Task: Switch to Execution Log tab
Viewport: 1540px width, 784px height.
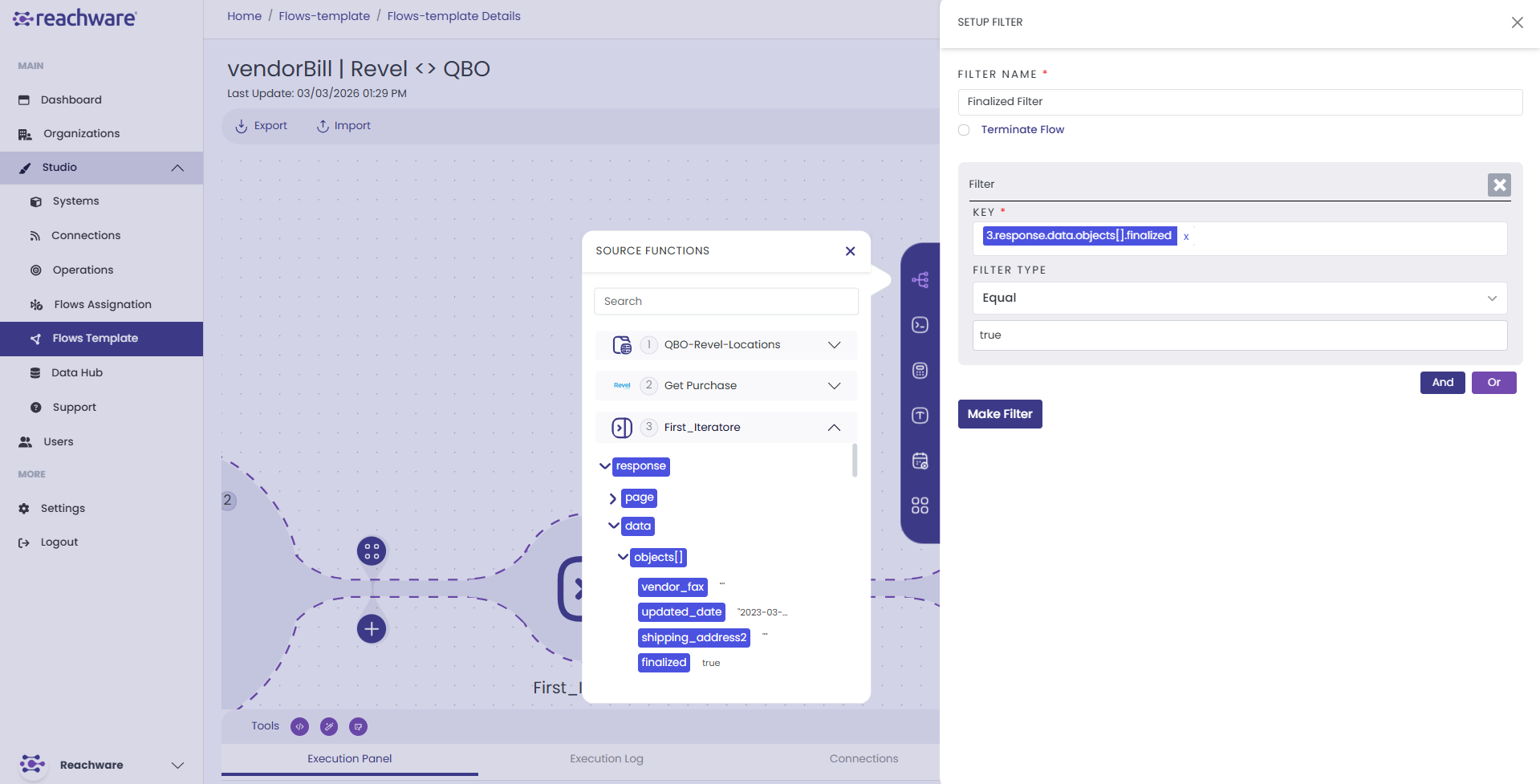Action: click(x=607, y=759)
